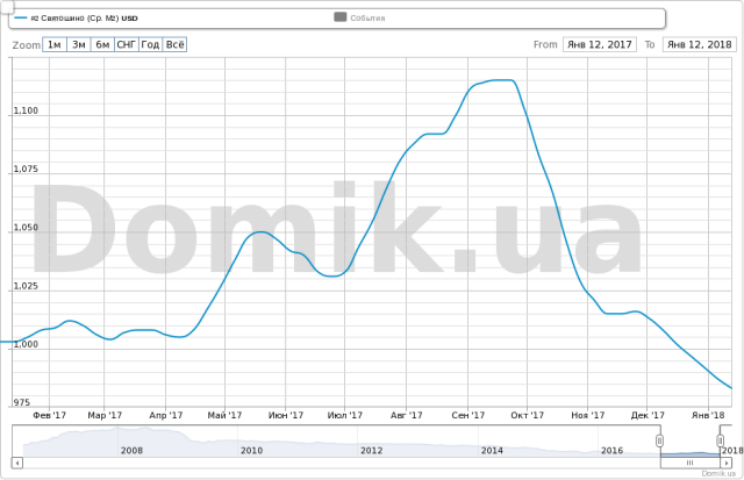Select the Год zoom range
This screenshot has height=480, width=744.
coord(150,45)
